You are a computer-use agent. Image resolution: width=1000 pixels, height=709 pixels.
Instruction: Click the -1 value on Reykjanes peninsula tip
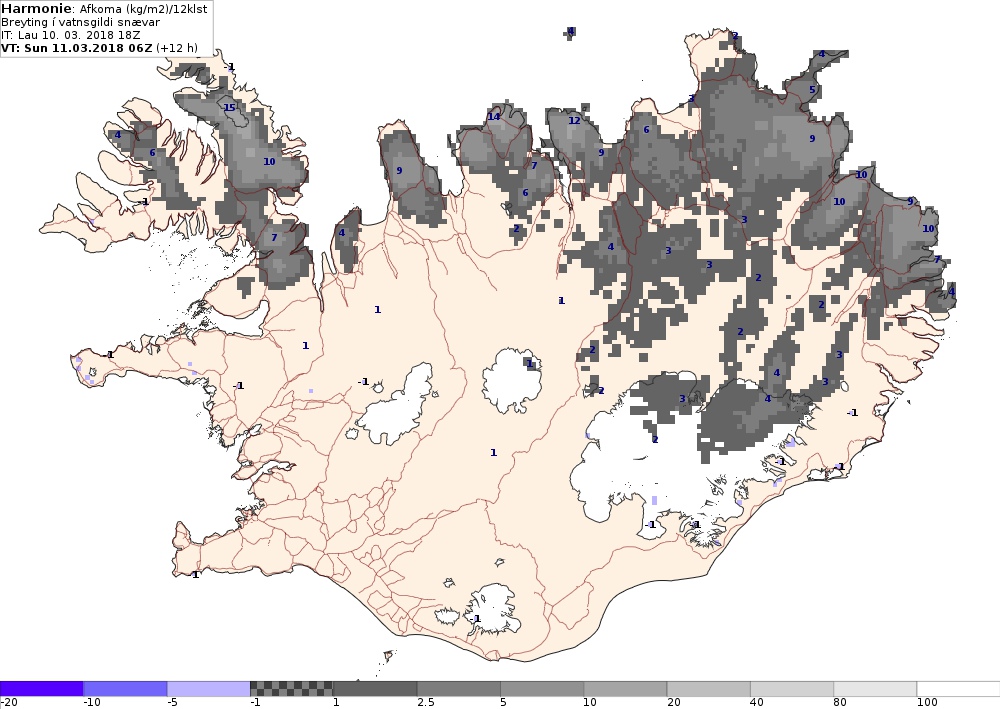coord(194,574)
